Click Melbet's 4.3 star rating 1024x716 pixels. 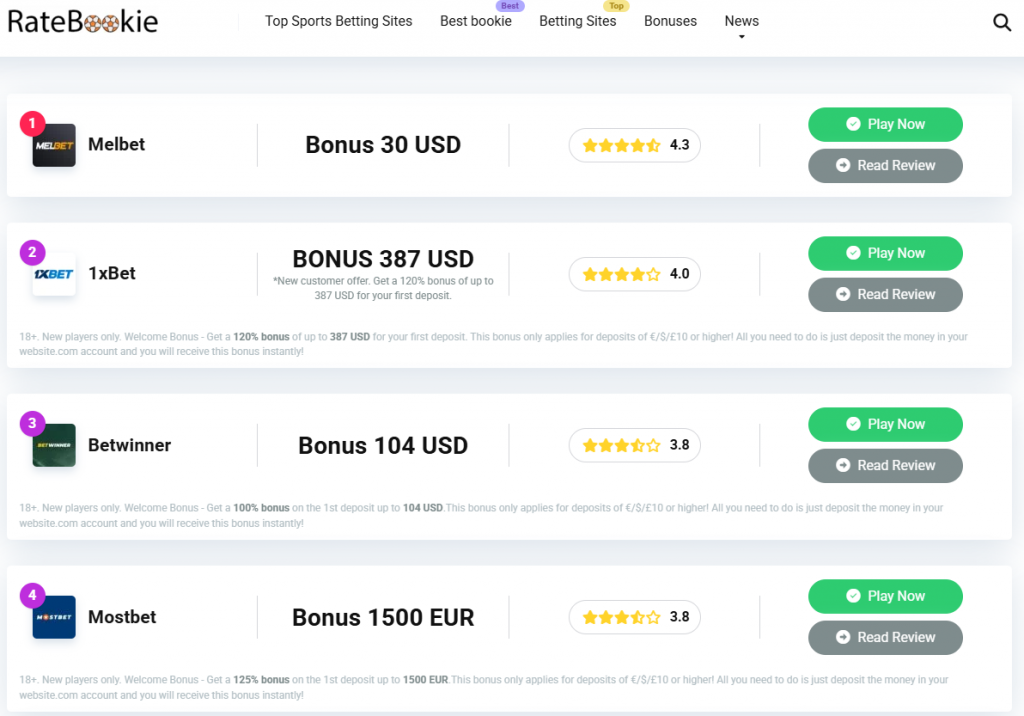coord(635,145)
